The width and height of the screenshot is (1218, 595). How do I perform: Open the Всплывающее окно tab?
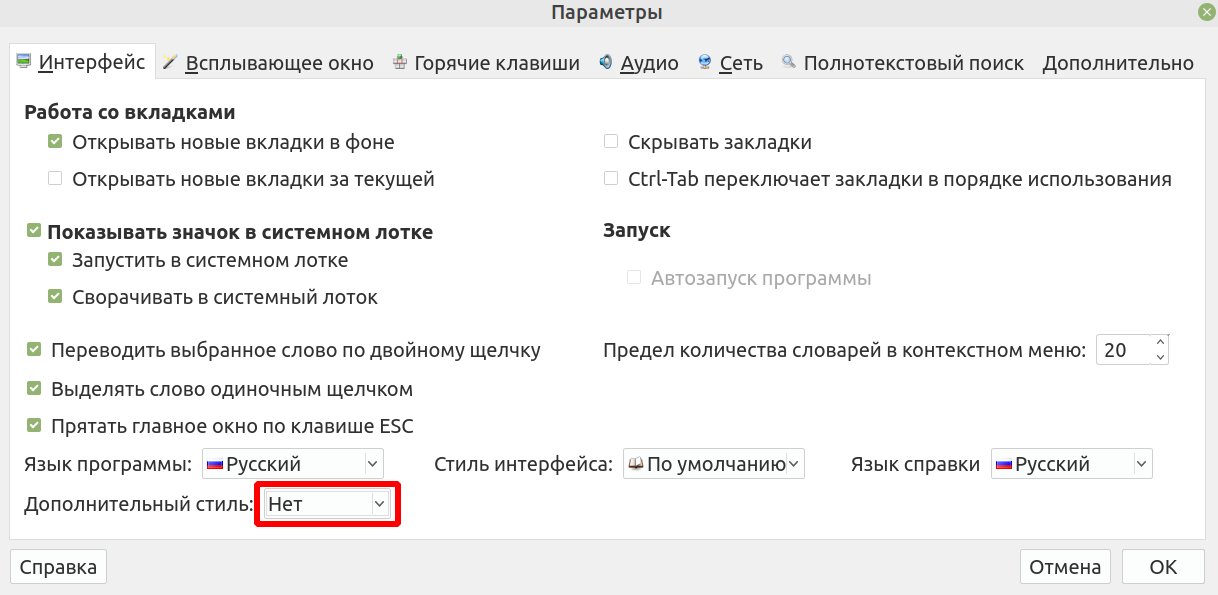pyautogui.click(x=268, y=63)
